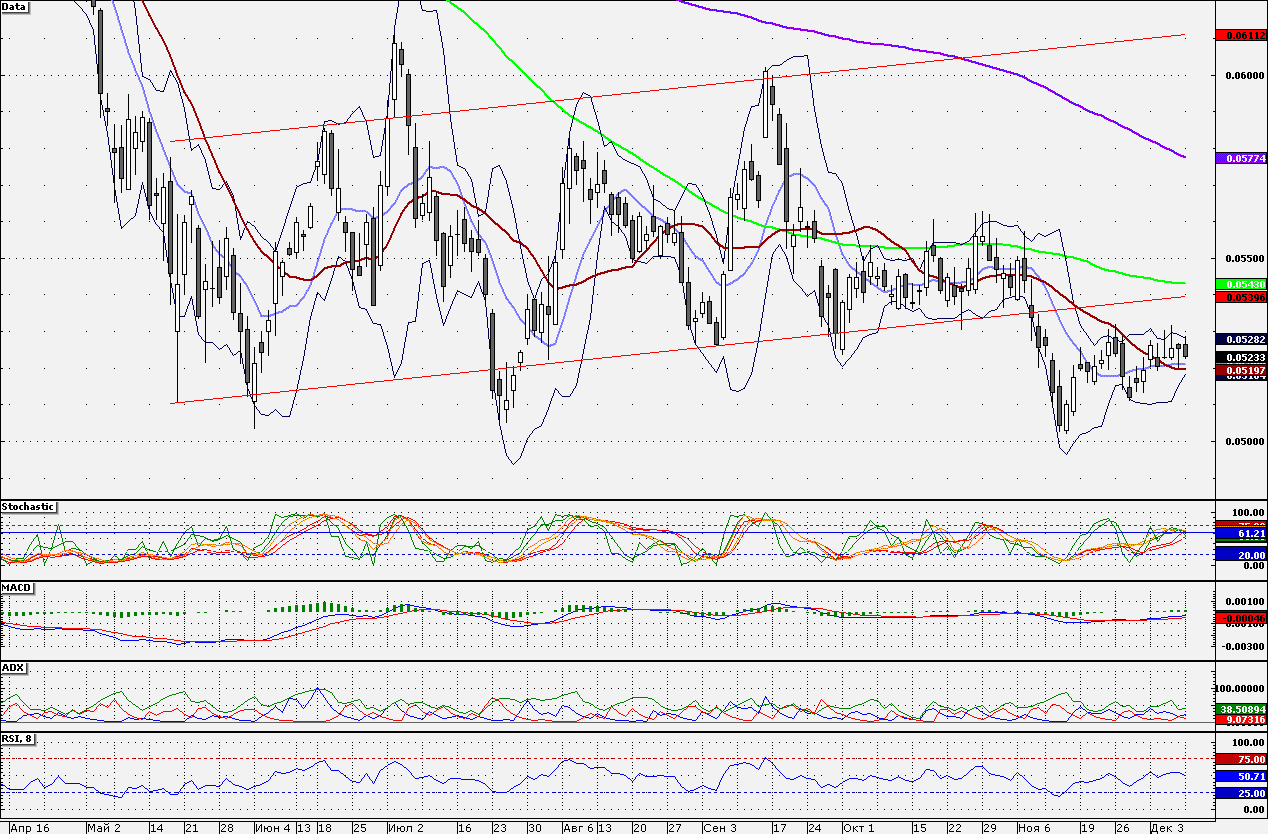
Task: Click the "Июл 2" date label
Action: pyautogui.click(x=405, y=828)
